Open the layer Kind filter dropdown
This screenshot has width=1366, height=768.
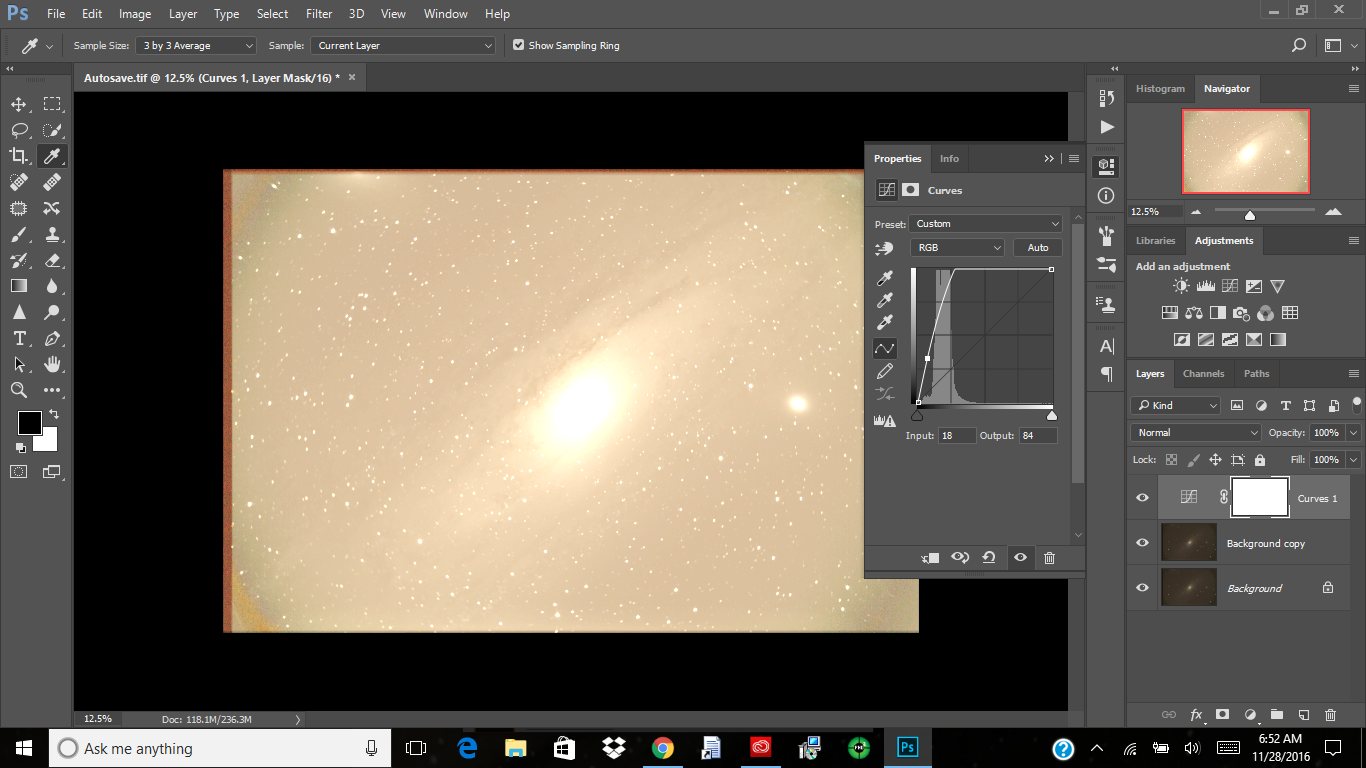[x=1176, y=405]
